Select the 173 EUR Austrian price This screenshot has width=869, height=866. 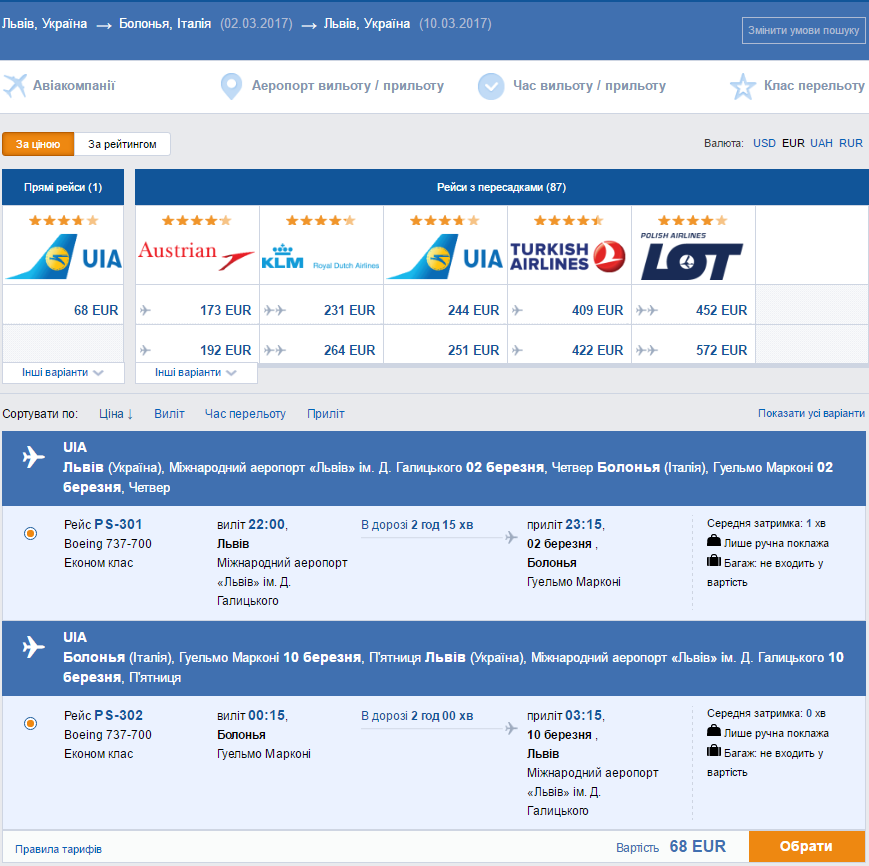226,310
